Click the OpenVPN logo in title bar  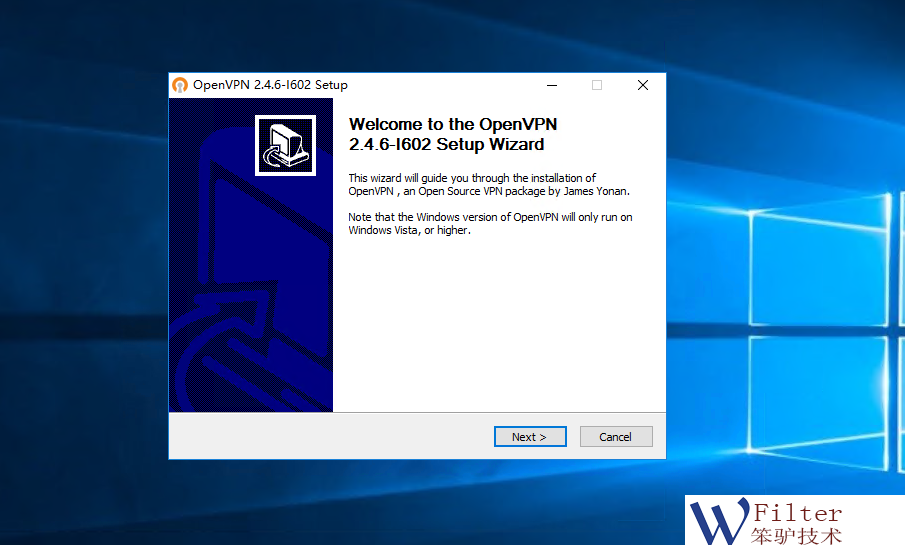(180, 85)
